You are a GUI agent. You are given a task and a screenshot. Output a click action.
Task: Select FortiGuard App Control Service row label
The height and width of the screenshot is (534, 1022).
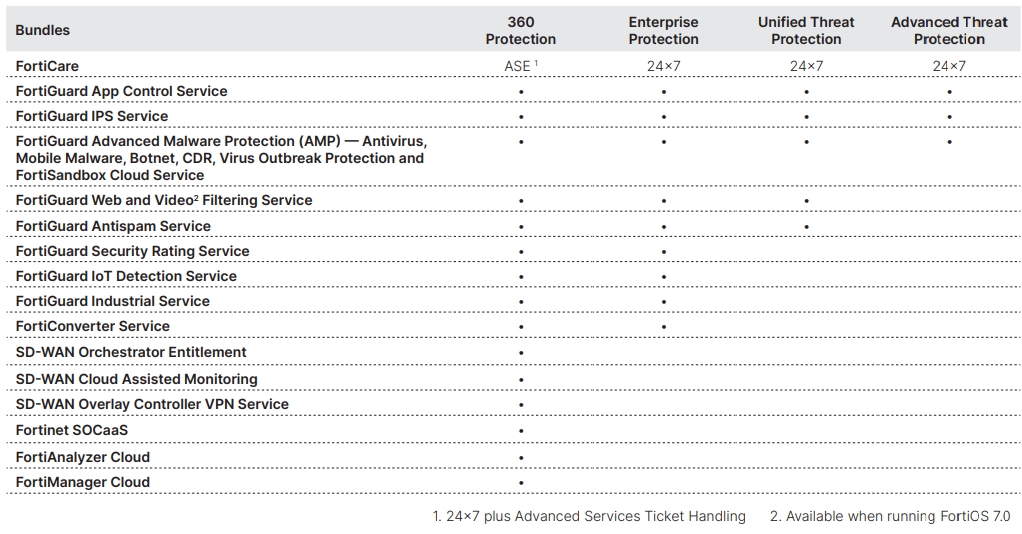pos(121,91)
